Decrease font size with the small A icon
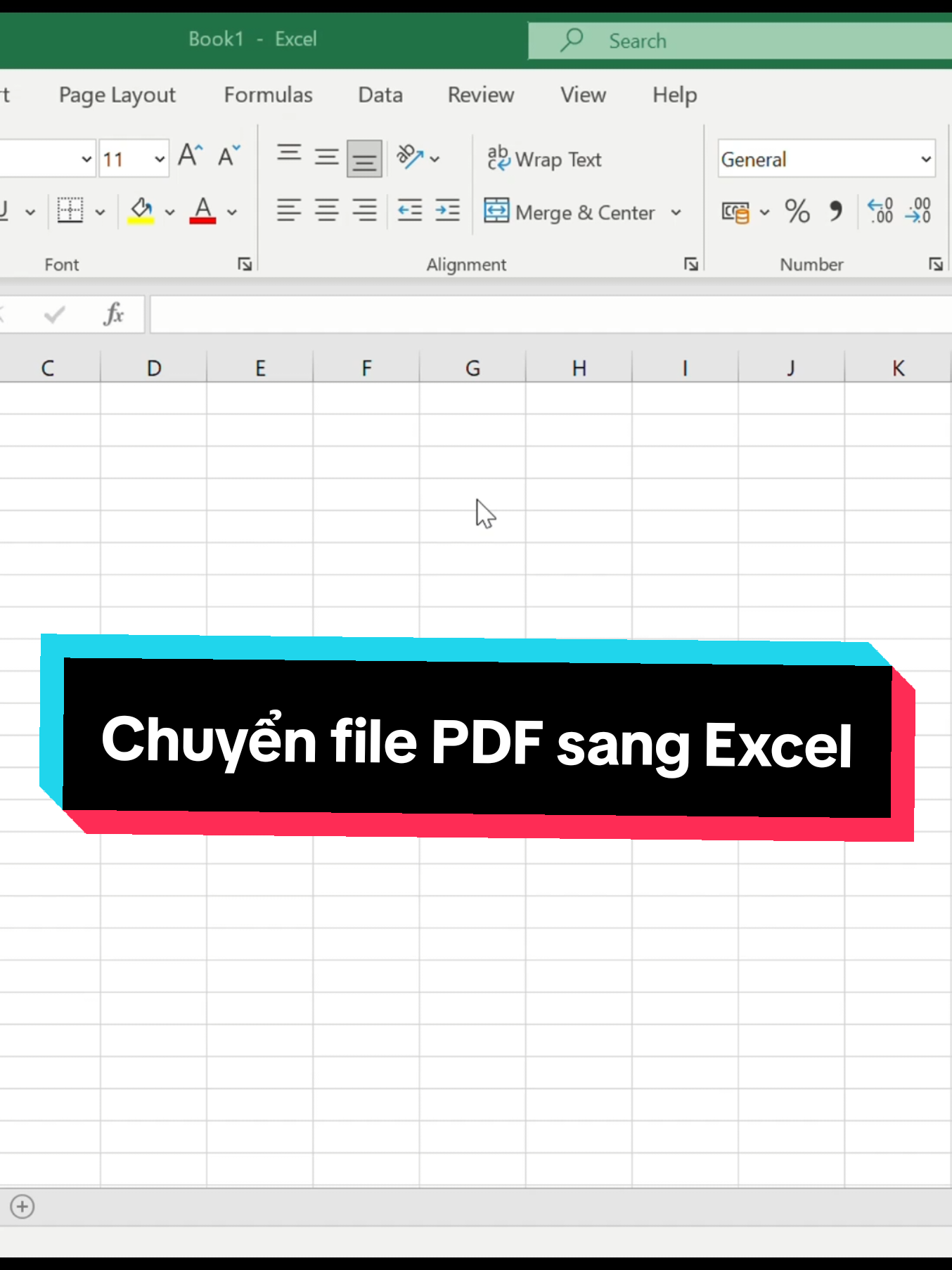The image size is (952, 1270). pyautogui.click(x=229, y=155)
